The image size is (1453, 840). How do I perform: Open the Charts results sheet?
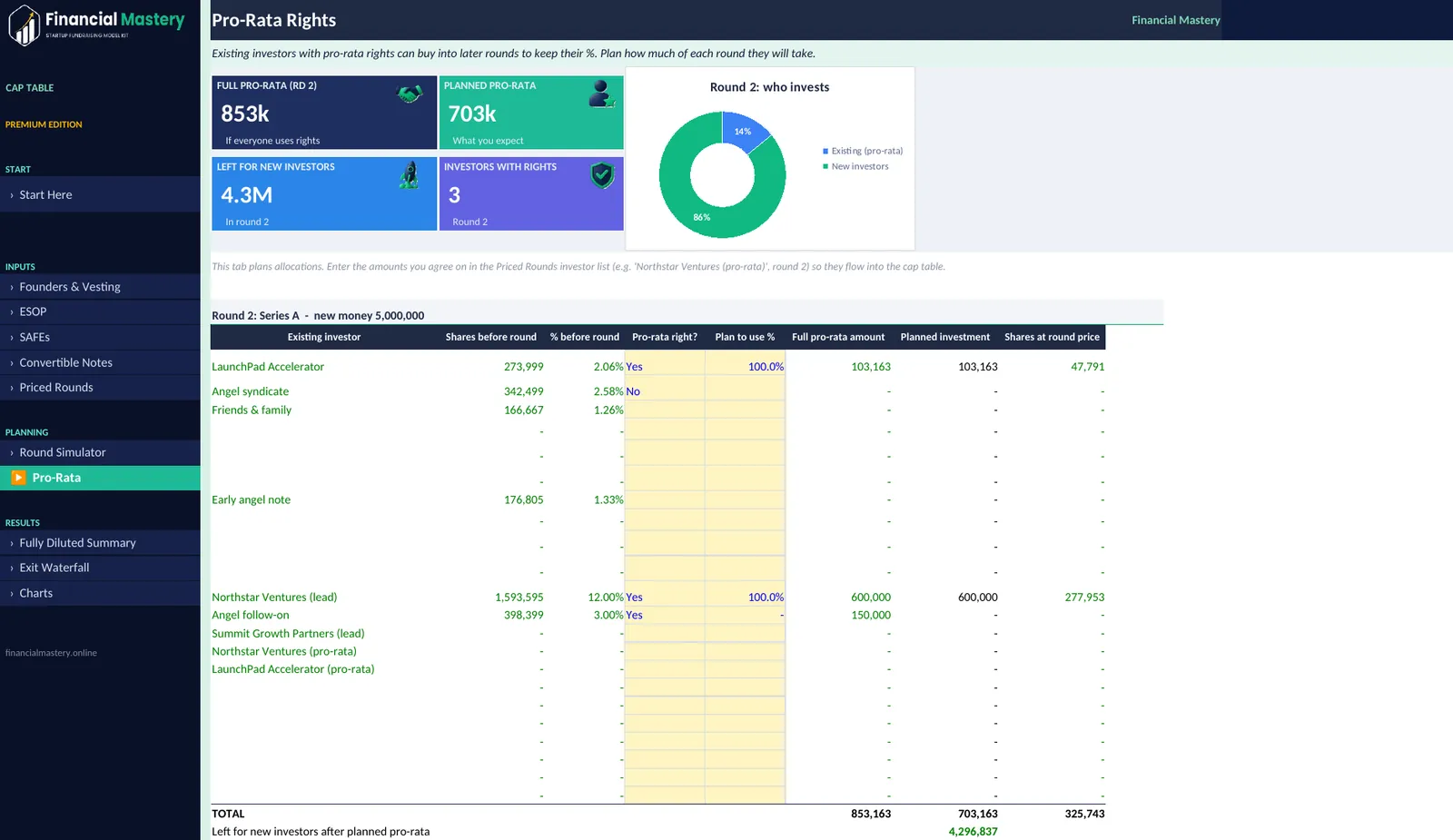click(x=100, y=593)
